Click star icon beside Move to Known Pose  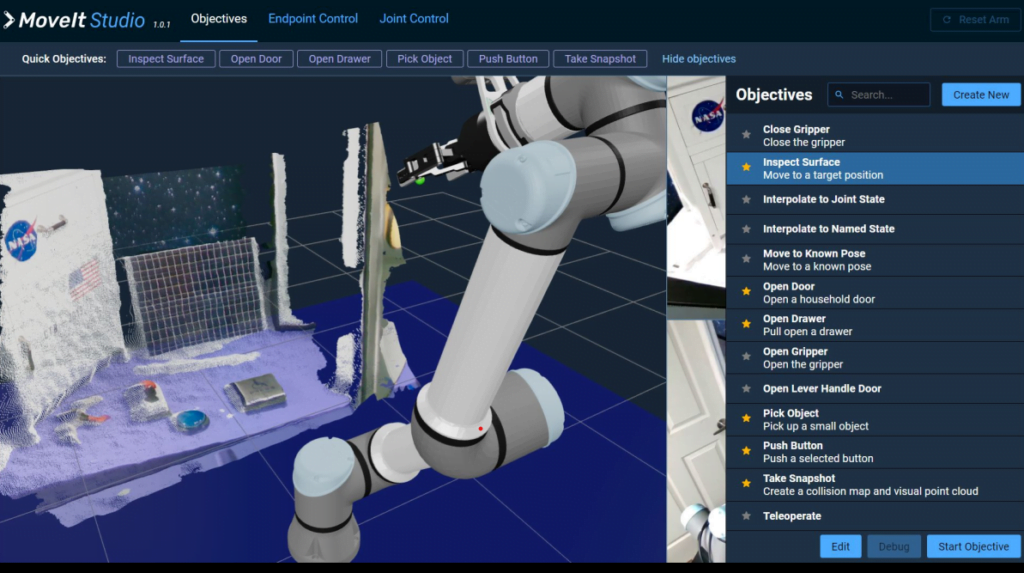745,259
